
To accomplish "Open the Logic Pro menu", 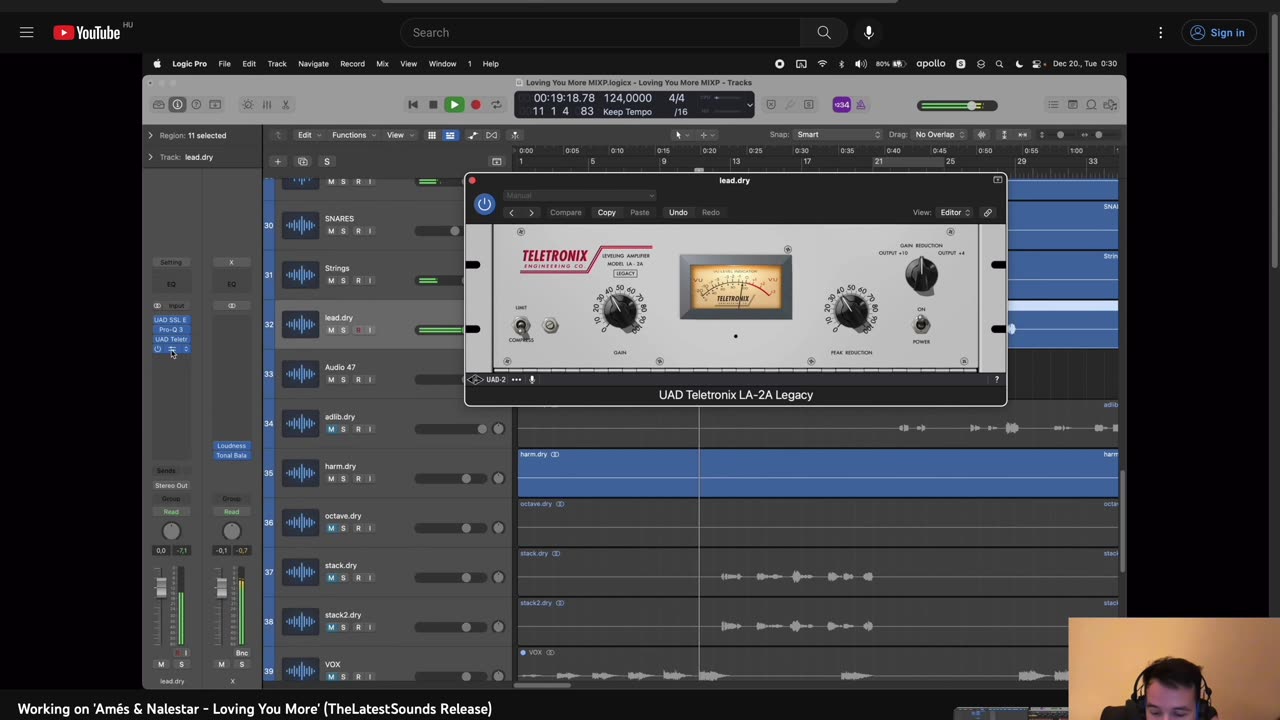I will coord(189,64).
